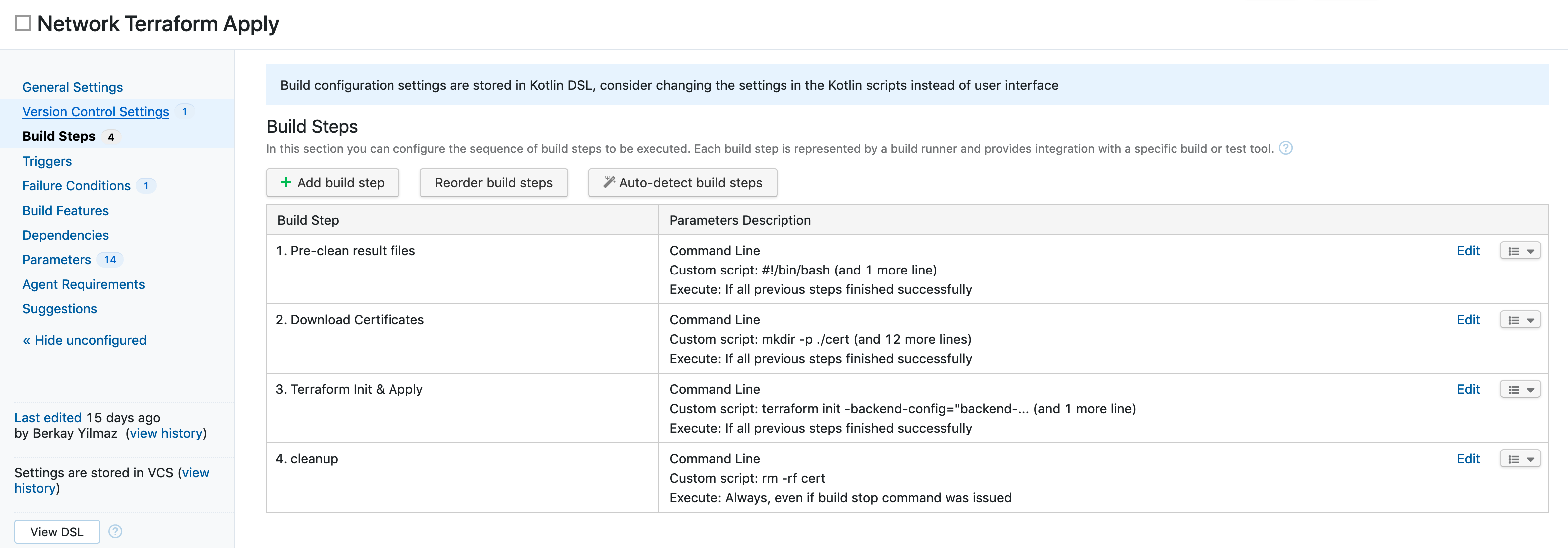This screenshot has width=1568, height=548.
Task: Expand dropdown arrow next to Download Certificates actions
Action: tap(1531, 319)
